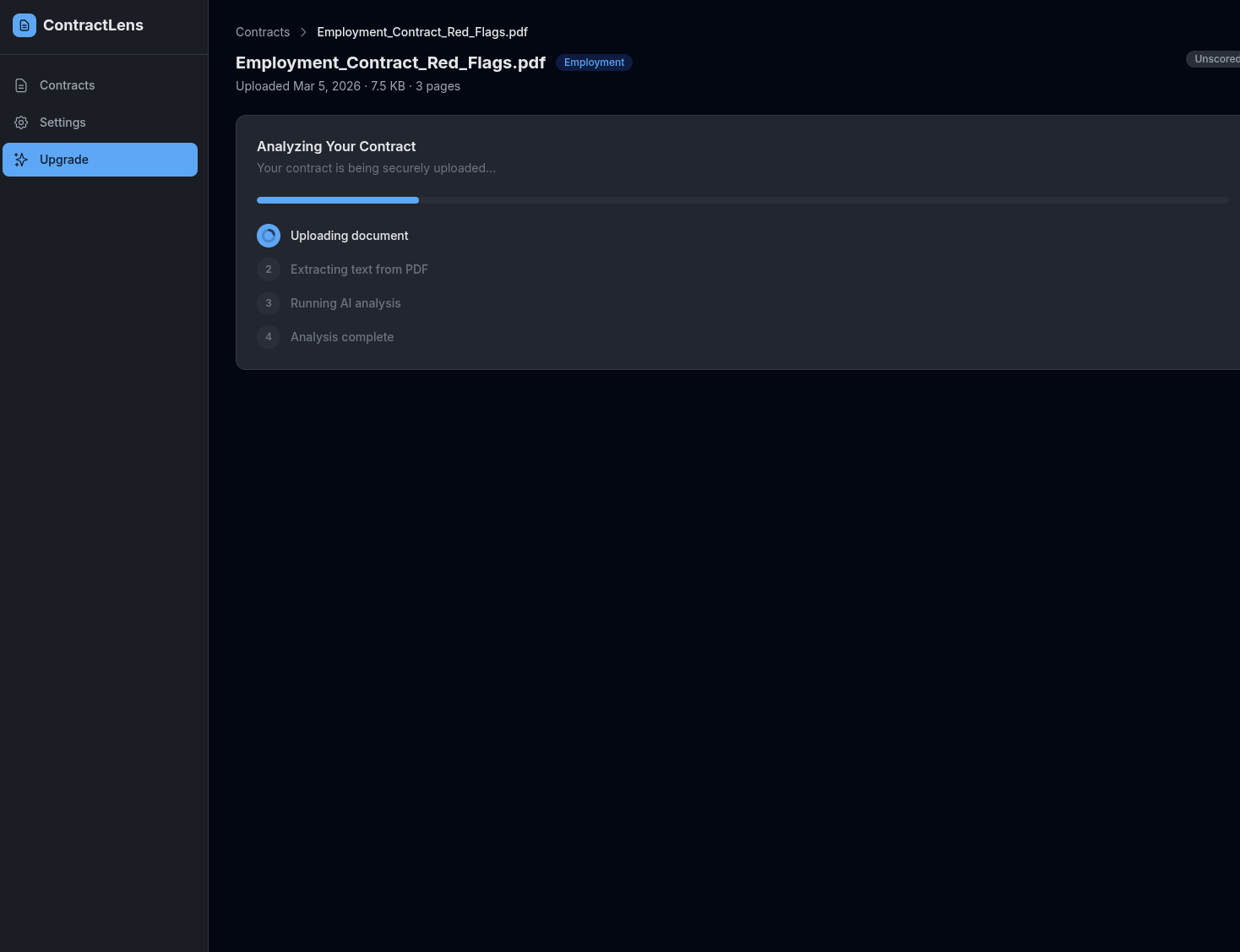Click the step 4 circle indicator
The image size is (1240, 952).
tap(269, 337)
